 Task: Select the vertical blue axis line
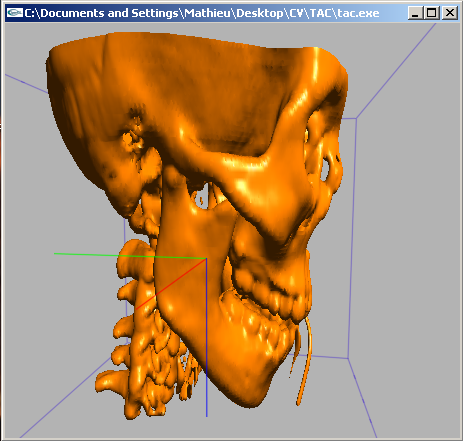pos(206,337)
